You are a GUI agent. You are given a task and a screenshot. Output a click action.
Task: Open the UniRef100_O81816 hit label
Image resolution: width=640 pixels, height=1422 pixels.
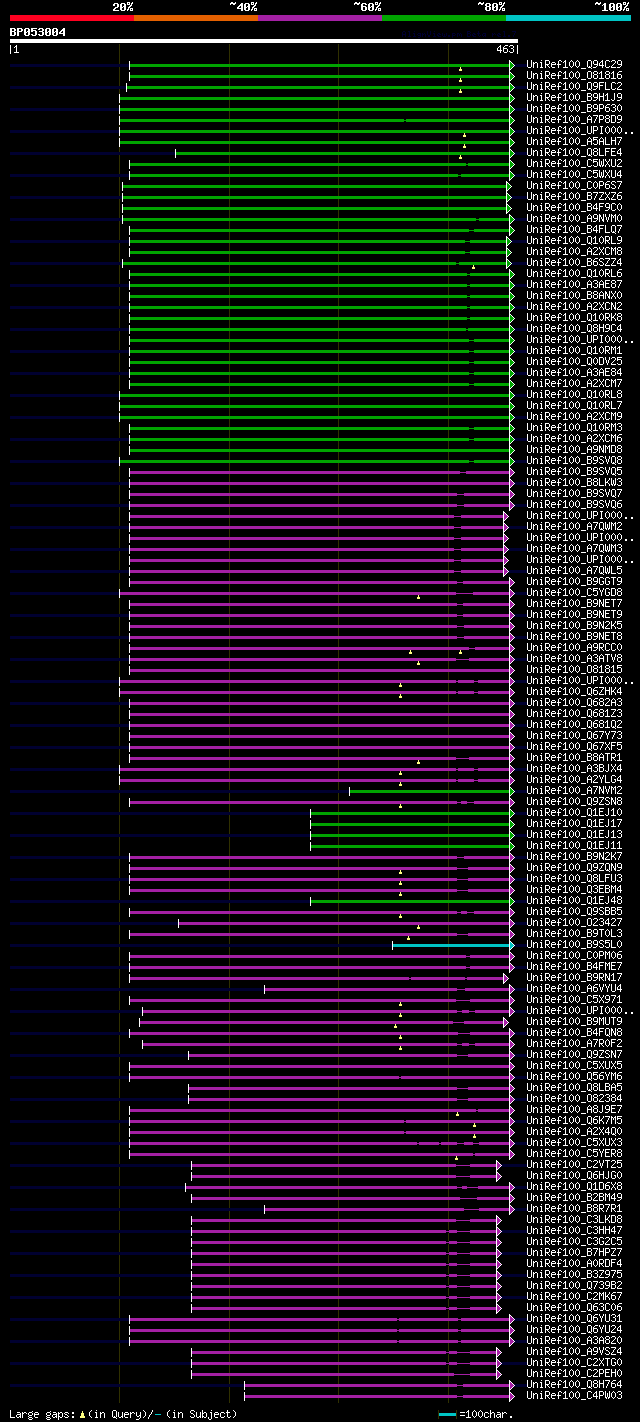(x=574, y=76)
